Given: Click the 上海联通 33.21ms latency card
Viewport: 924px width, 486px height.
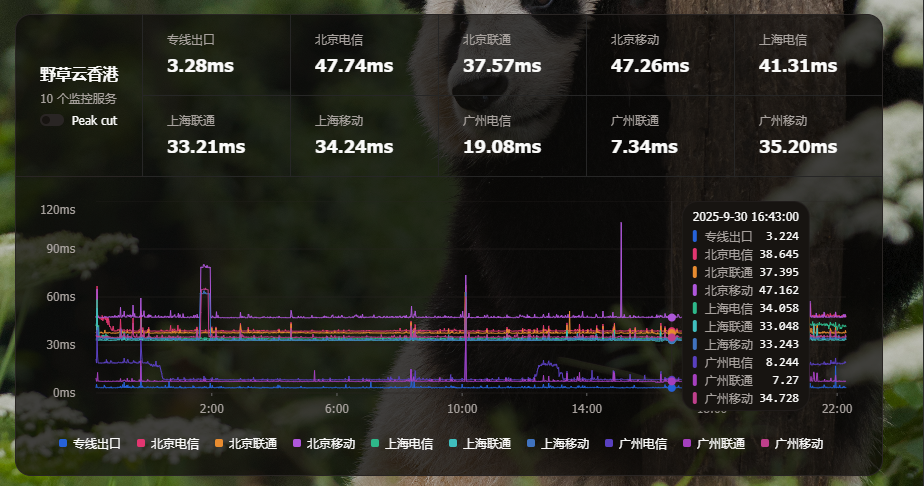Looking at the screenshot, I should click(x=216, y=135).
